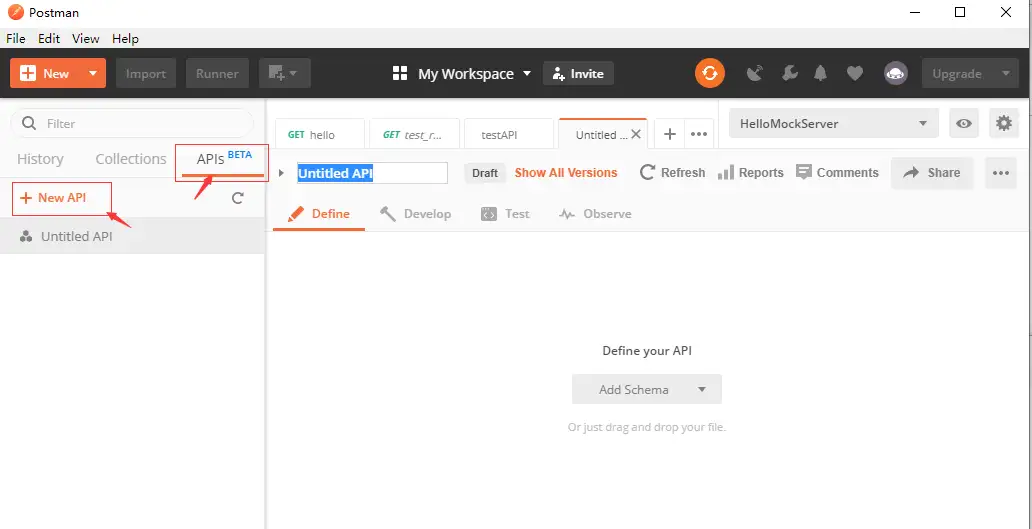The width and height of the screenshot is (1032, 529).
Task: Click the heart icon in header
Action: (854, 73)
